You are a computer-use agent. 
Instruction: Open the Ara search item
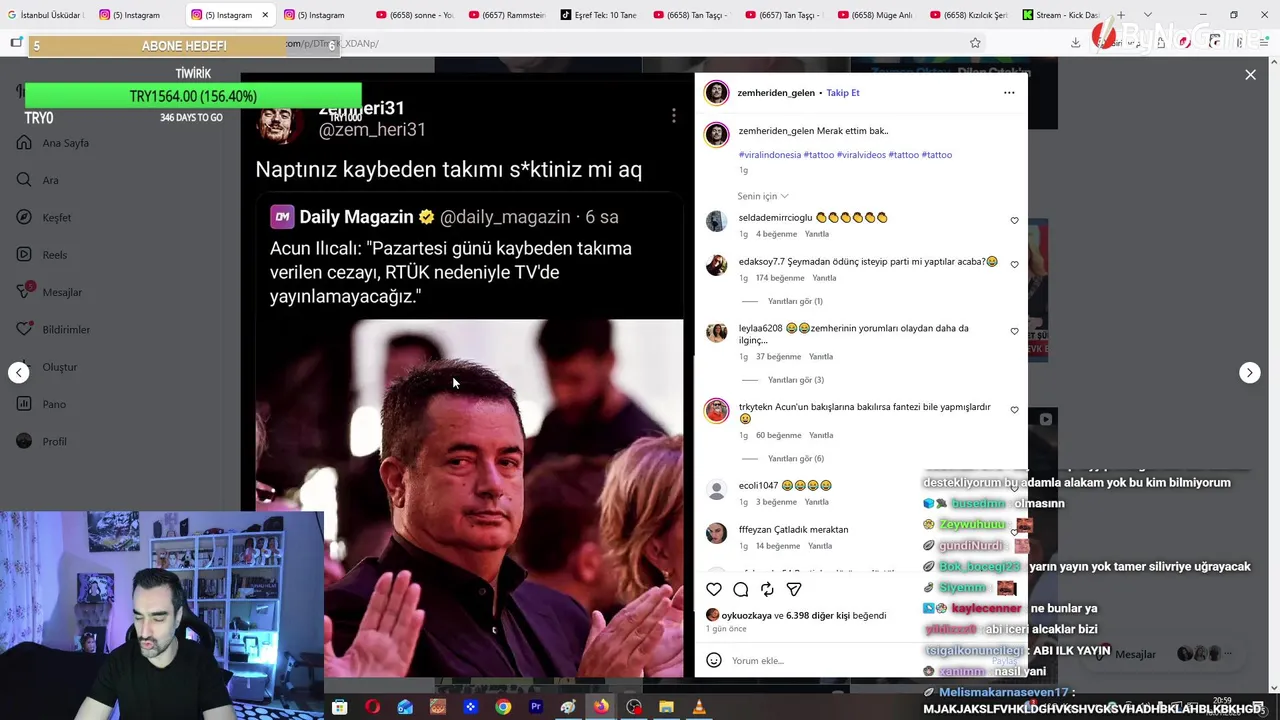tap(39, 180)
